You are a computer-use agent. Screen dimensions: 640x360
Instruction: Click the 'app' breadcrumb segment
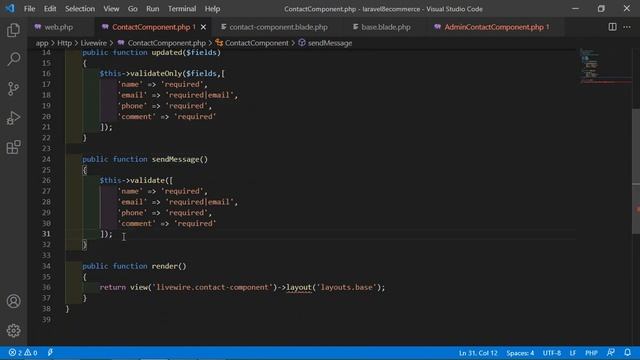[42, 43]
